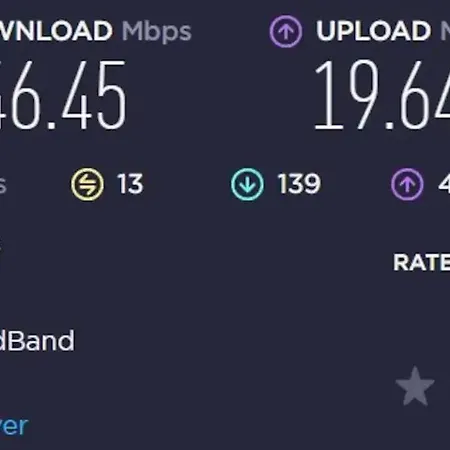Click the purple upload arrow icon beside UPLOAD
Image resolution: width=450 pixels, height=450 pixels.
tap(286, 31)
